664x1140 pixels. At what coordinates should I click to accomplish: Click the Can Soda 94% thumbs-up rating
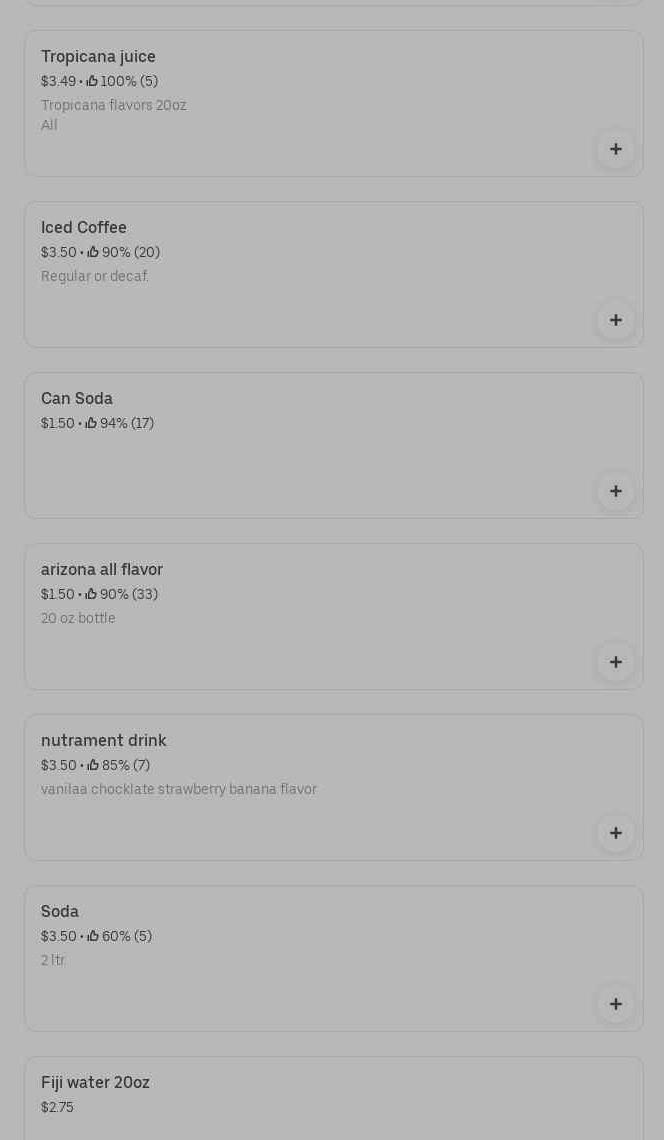(120, 424)
